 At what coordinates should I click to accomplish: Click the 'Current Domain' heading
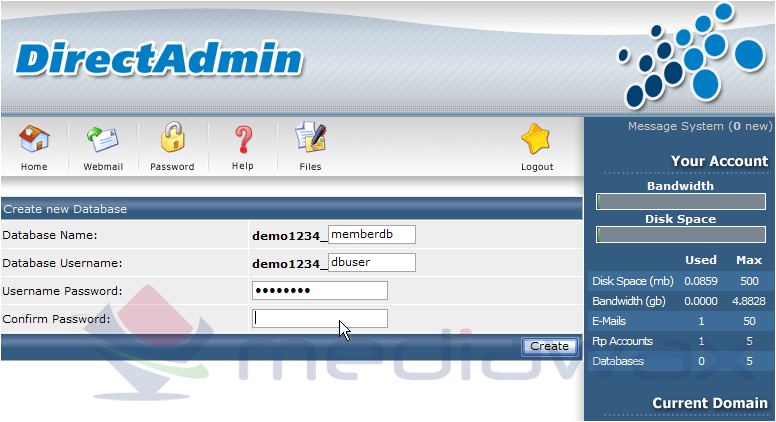pyautogui.click(x=710, y=403)
